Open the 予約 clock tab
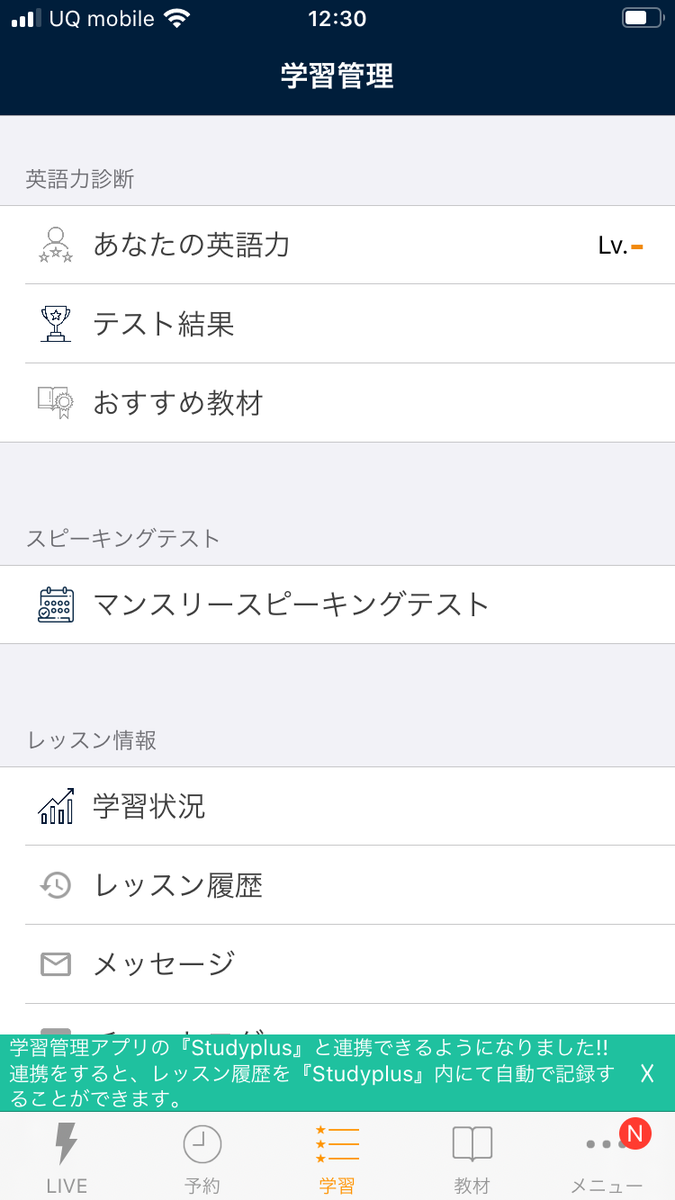The height and width of the screenshot is (1200, 675). coord(202,1143)
